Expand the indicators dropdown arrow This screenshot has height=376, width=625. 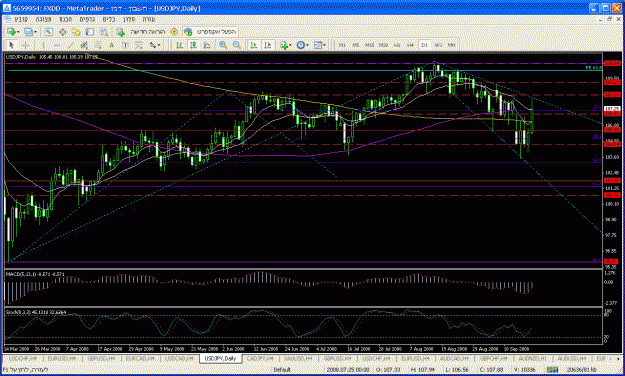pos(290,45)
